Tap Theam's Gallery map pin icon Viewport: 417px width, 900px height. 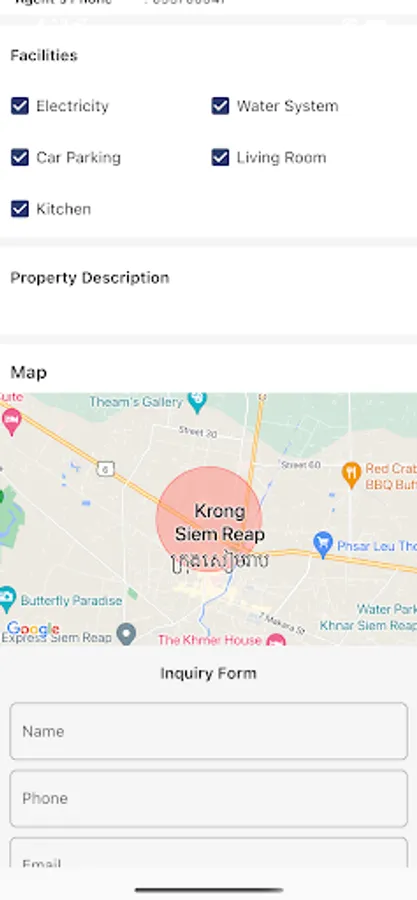coord(197,402)
